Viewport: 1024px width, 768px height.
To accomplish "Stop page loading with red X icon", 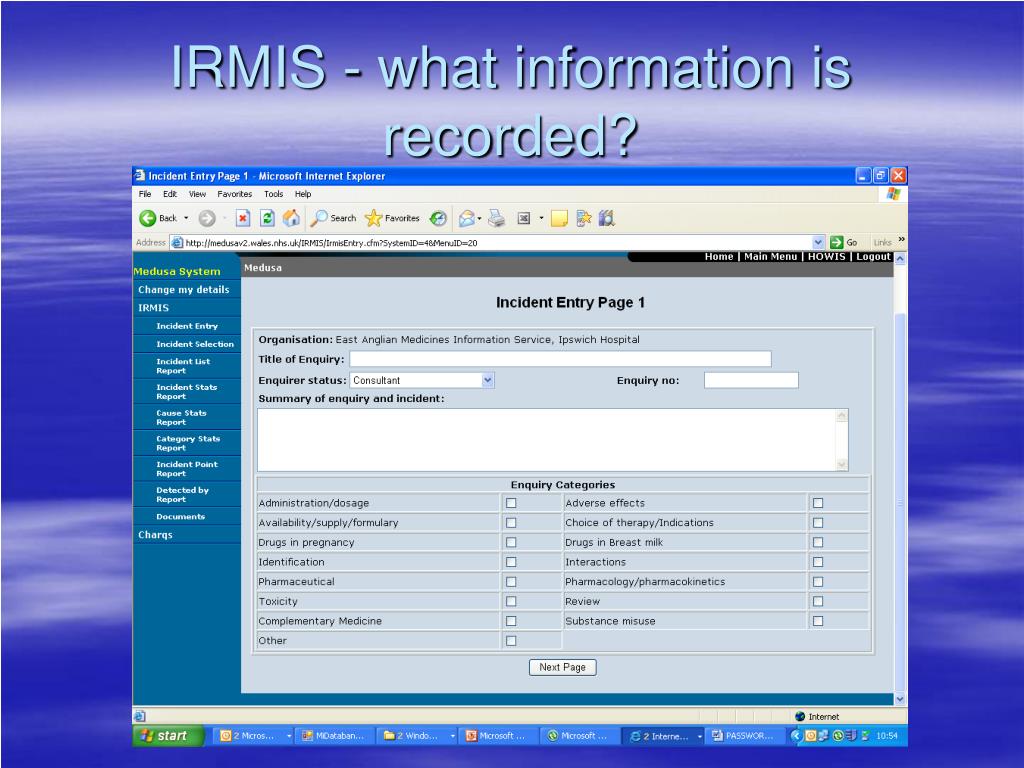I will (x=243, y=218).
